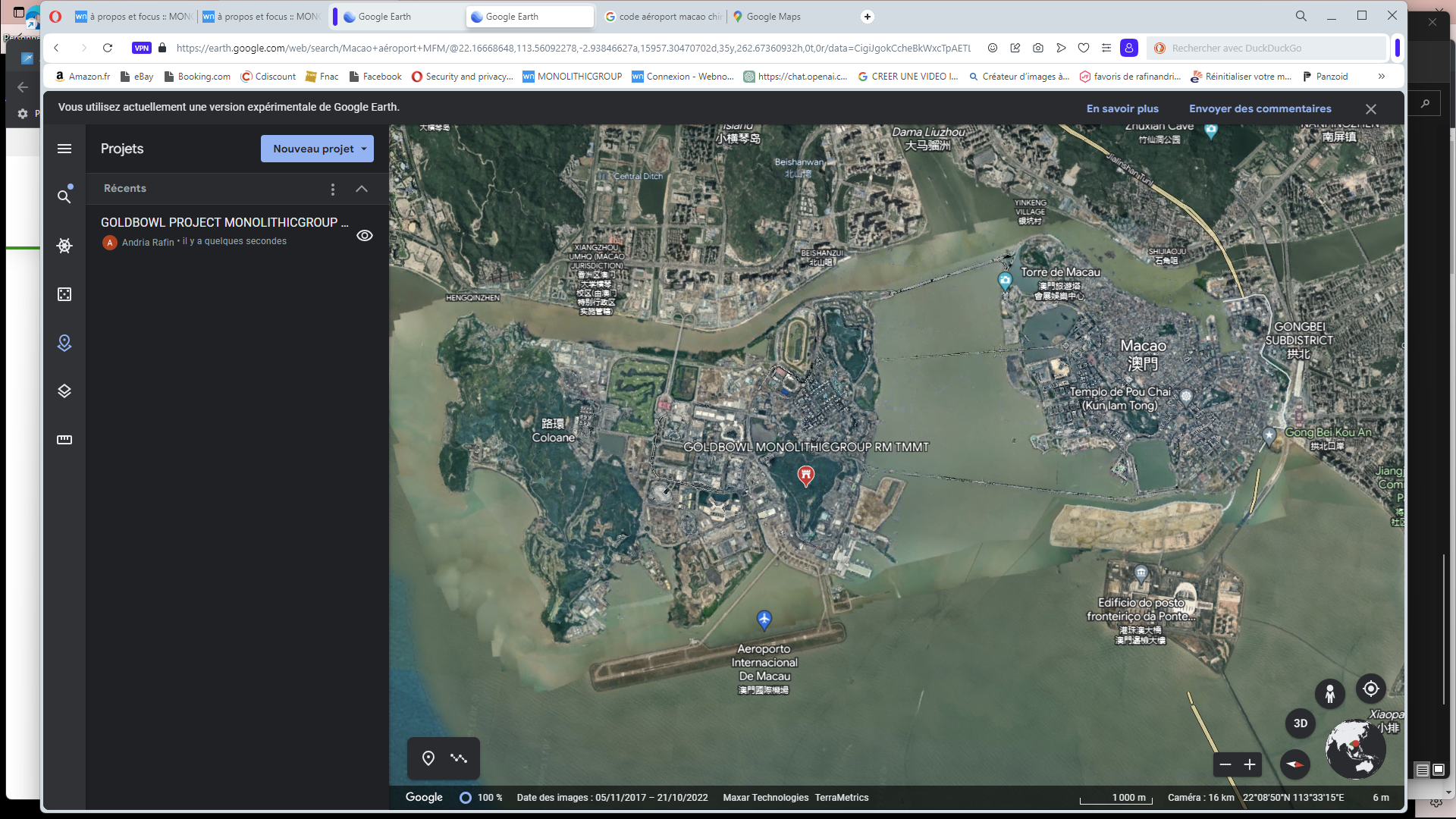This screenshot has width=1456, height=819.
Task: Open Facebook bookmark
Action: (x=375, y=77)
